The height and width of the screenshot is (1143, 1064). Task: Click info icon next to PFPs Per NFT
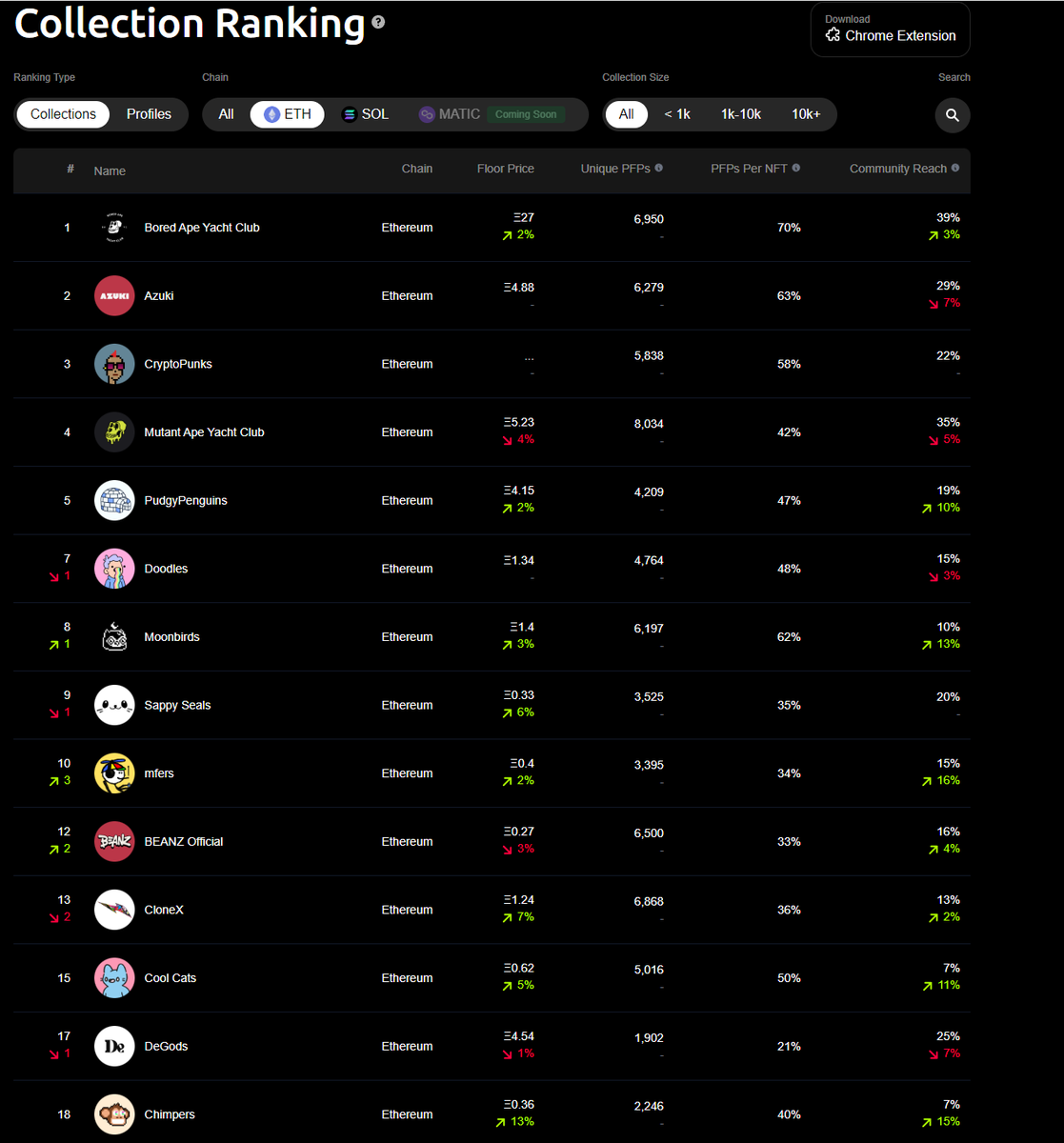(x=795, y=168)
